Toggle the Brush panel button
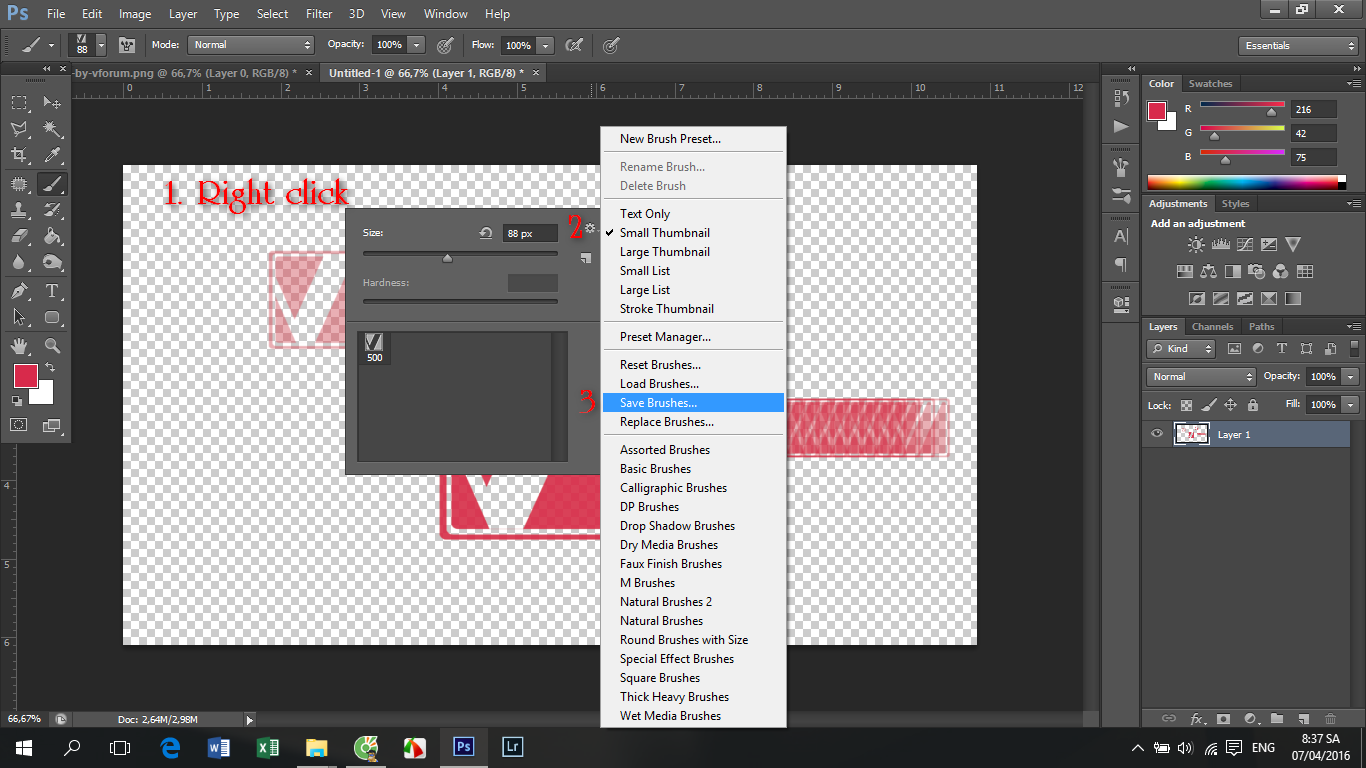The width and height of the screenshot is (1366, 768). click(127, 45)
